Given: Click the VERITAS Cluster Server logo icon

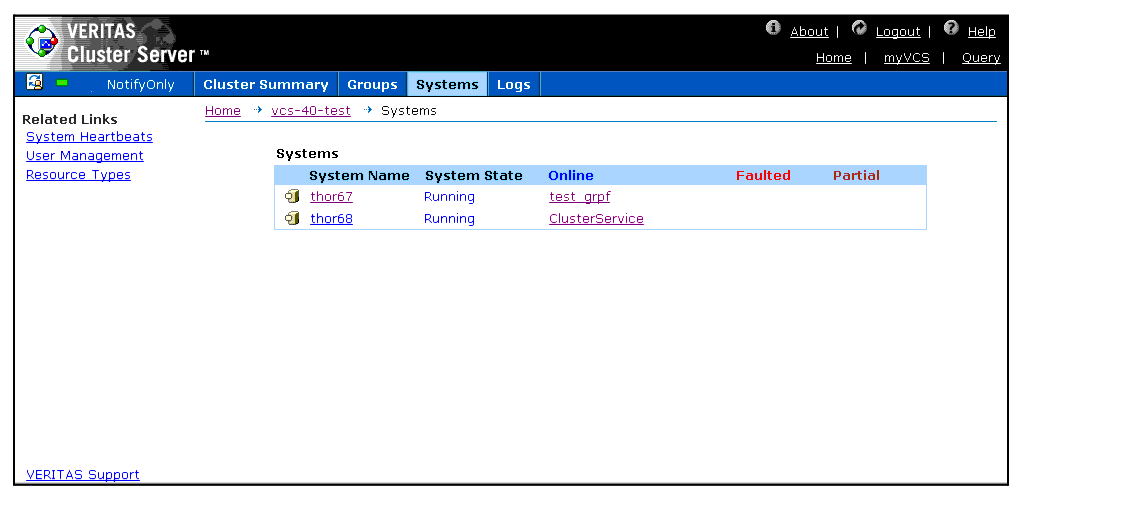Looking at the screenshot, I should (42, 42).
